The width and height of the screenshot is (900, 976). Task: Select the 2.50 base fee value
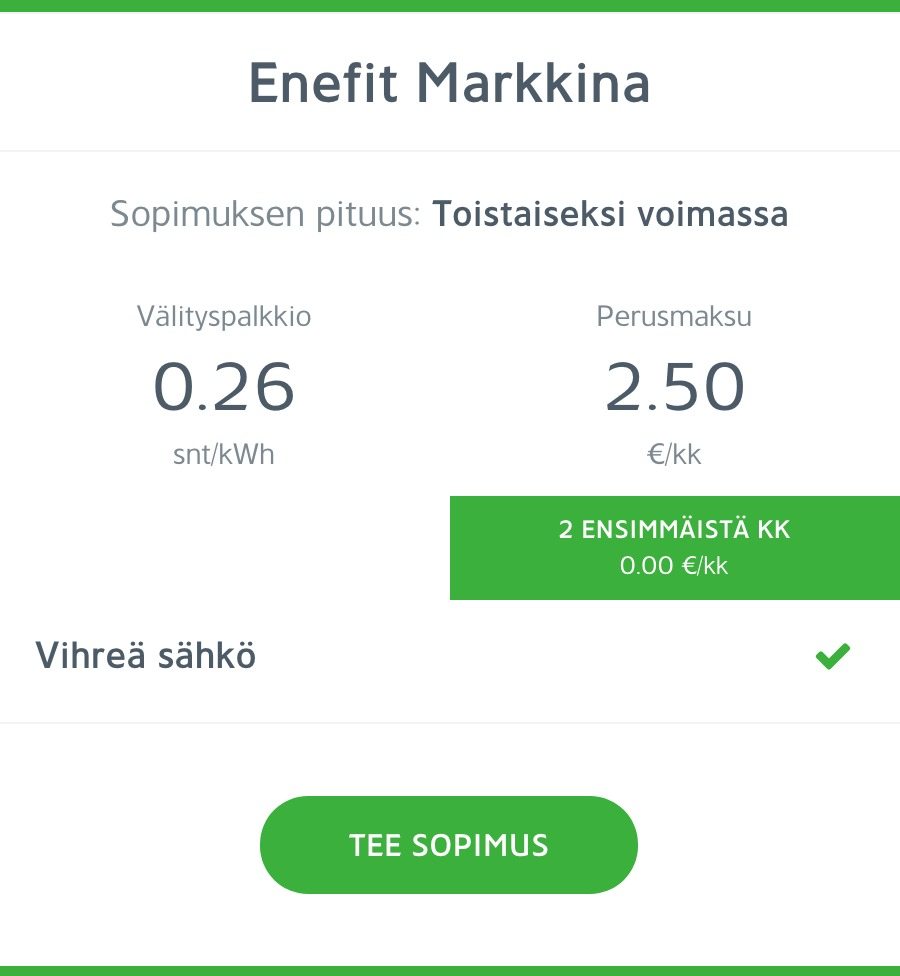point(674,388)
